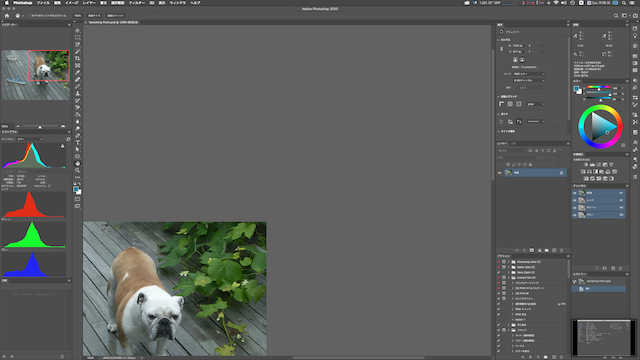The height and width of the screenshot is (360, 640).
Task: Select the Brush tool
Action: click(78, 87)
